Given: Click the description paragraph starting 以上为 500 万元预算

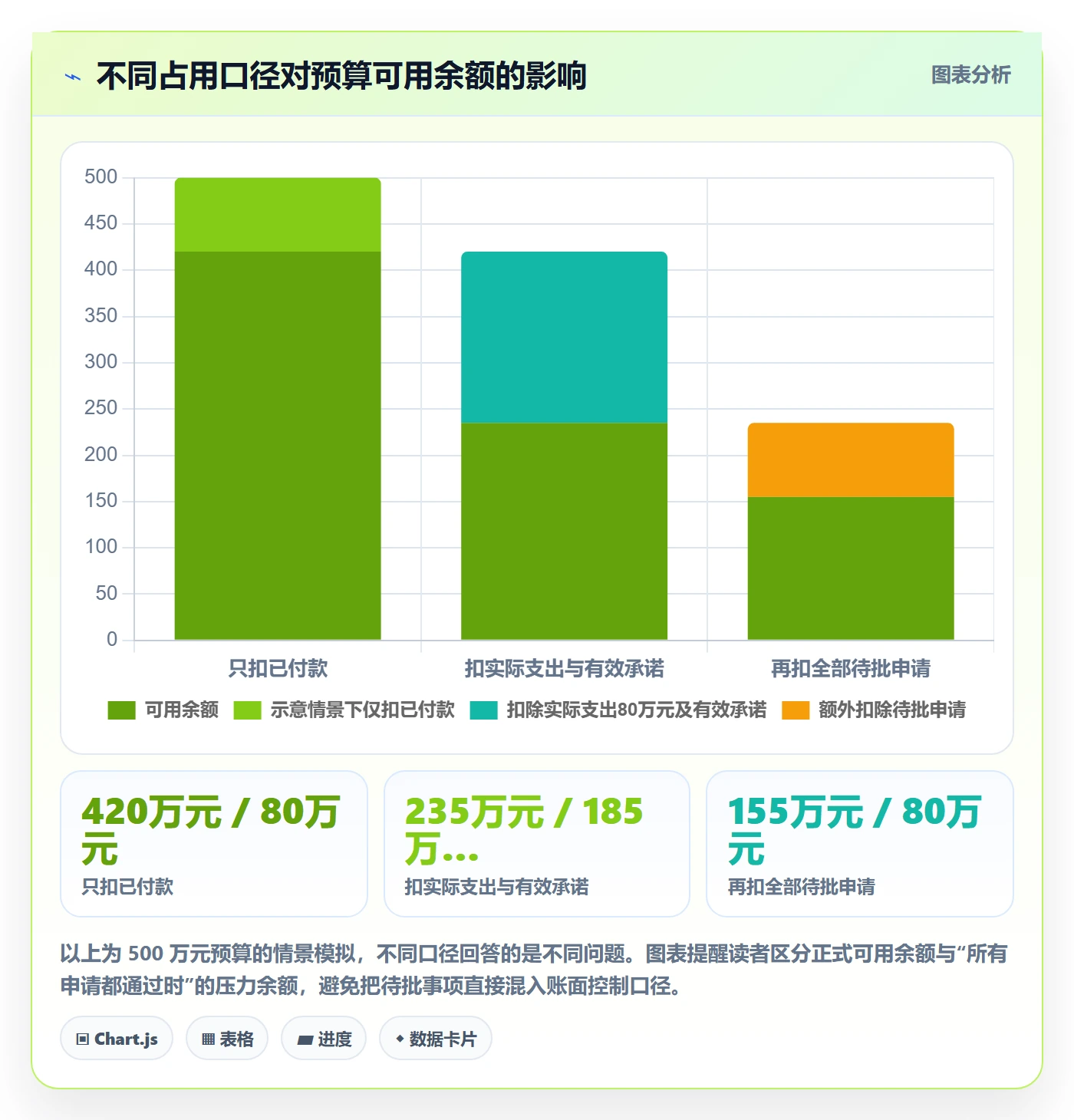Looking at the screenshot, I should 534,970.
